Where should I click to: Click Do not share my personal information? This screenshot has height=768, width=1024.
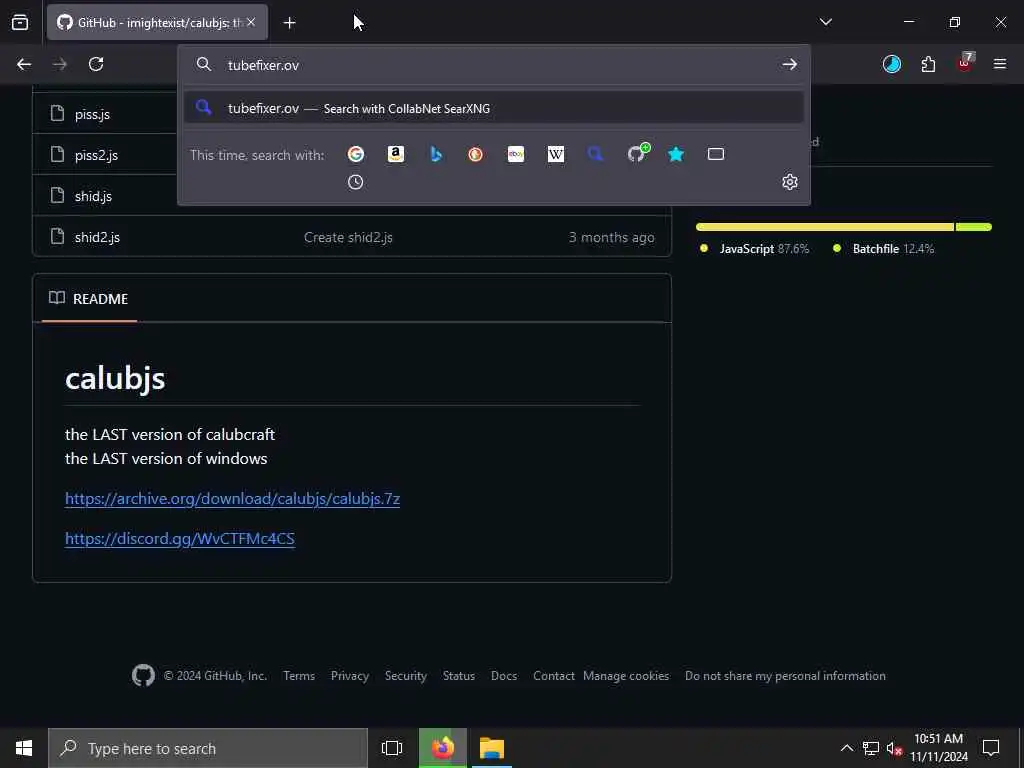click(x=785, y=676)
